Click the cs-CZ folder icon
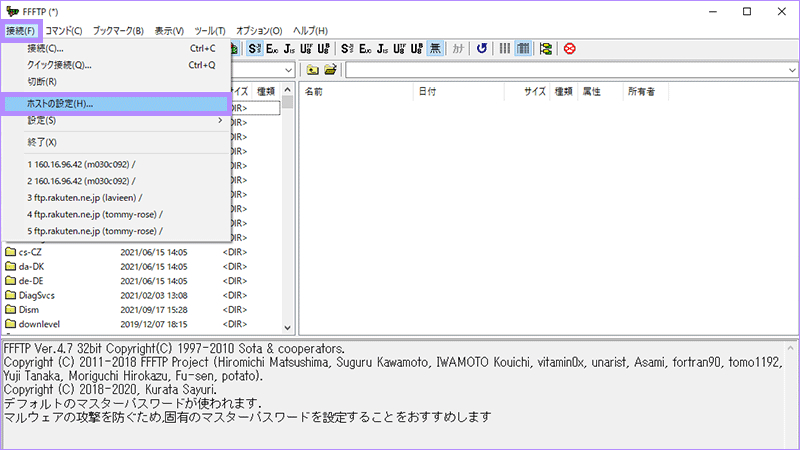800x450 pixels. tap(11, 252)
